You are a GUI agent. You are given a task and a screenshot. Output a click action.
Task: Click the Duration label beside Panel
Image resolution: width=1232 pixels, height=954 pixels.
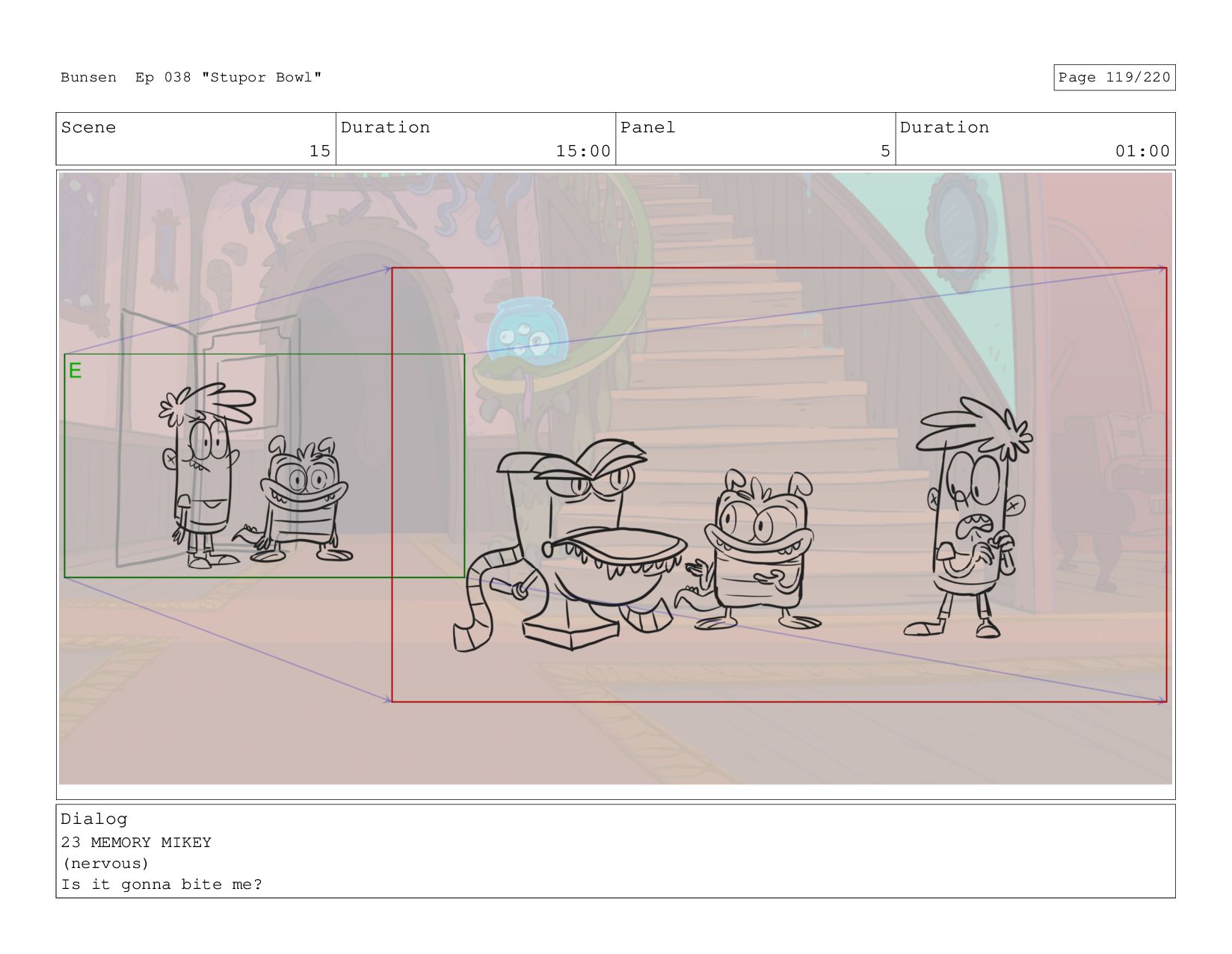944,128
